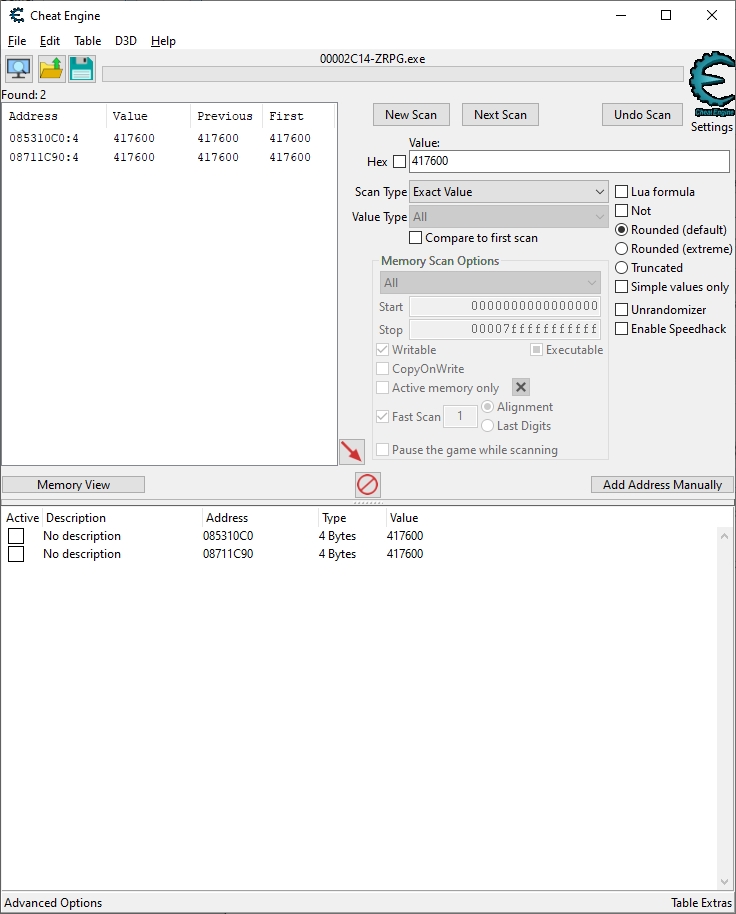The height and width of the screenshot is (914, 736).
Task: Open the Value Type dropdown
Action: (509, 217)
